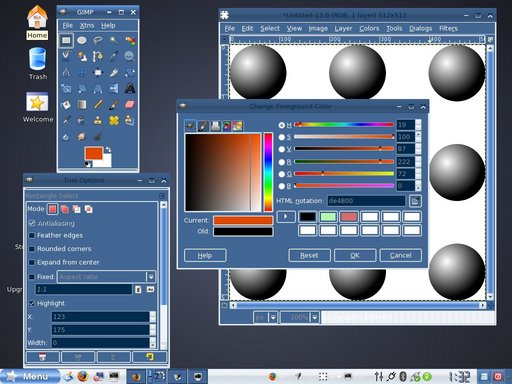The image size is (512, 384).
Task: Choose the Text tool
Action: (130, 88)
